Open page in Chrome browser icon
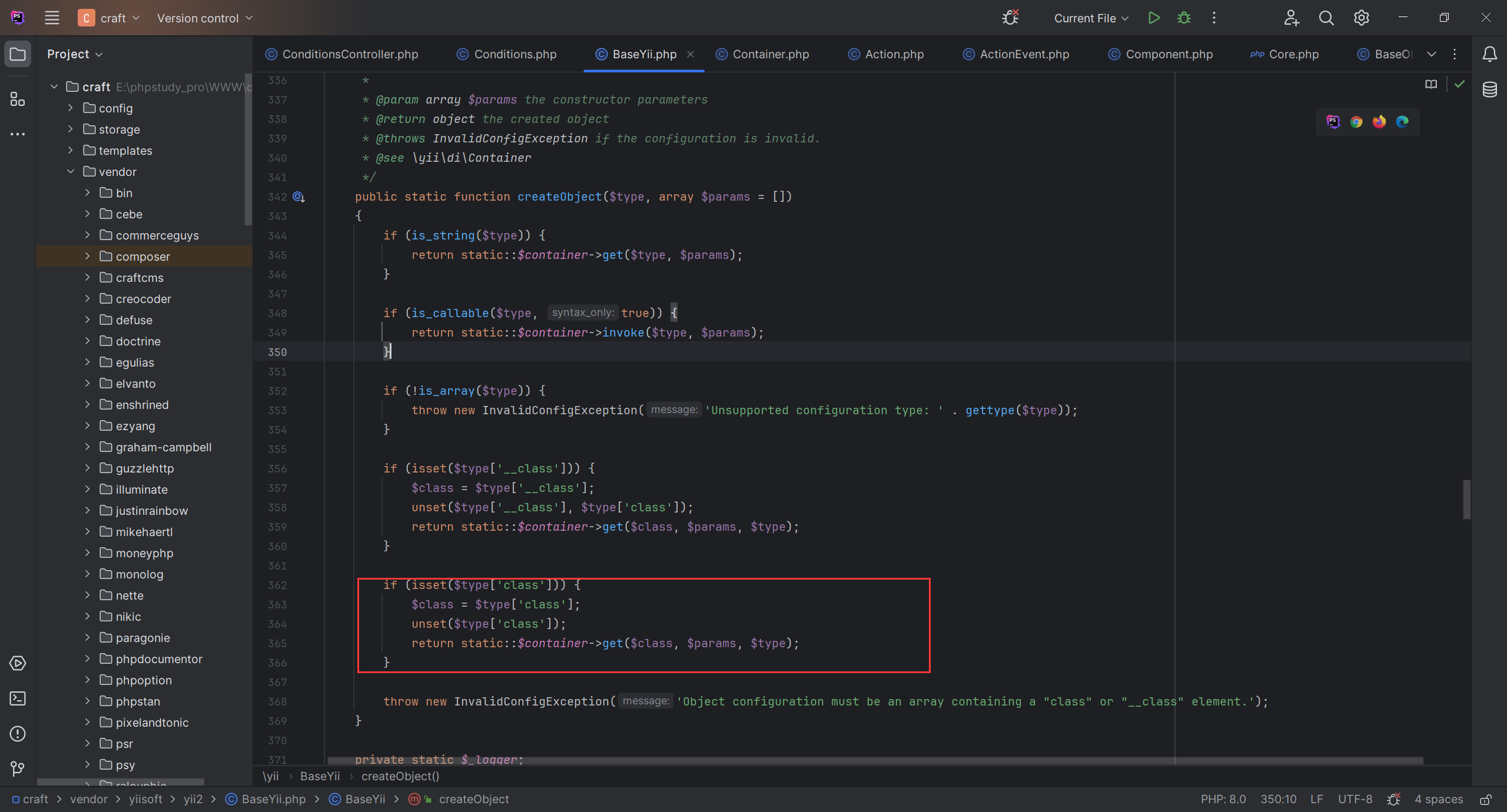This screenshot has height=812, width=1507. pyautogui.click(x=1356, y=122)
